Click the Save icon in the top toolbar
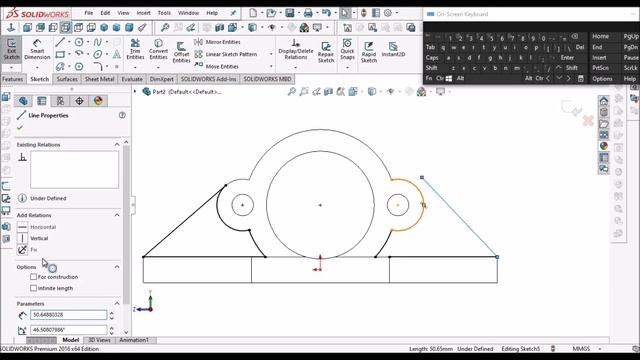Screen dimensions: 640x360 [x=290, y=13]
